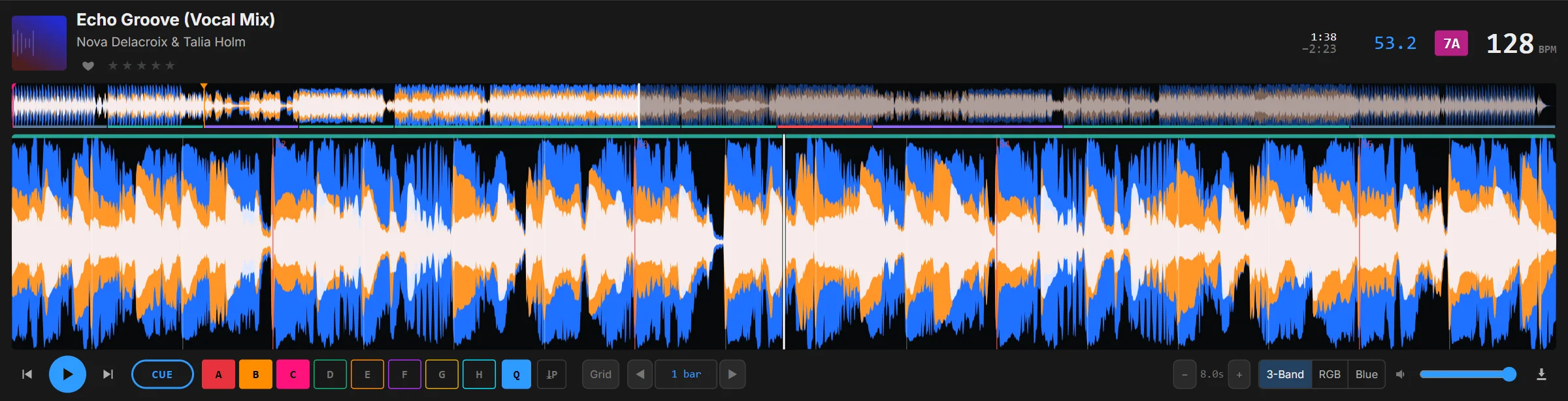The height and width of the screenshot is (401, 1568).
Task: Zoom out waveform with minus button
Action: pos(1184,374)
